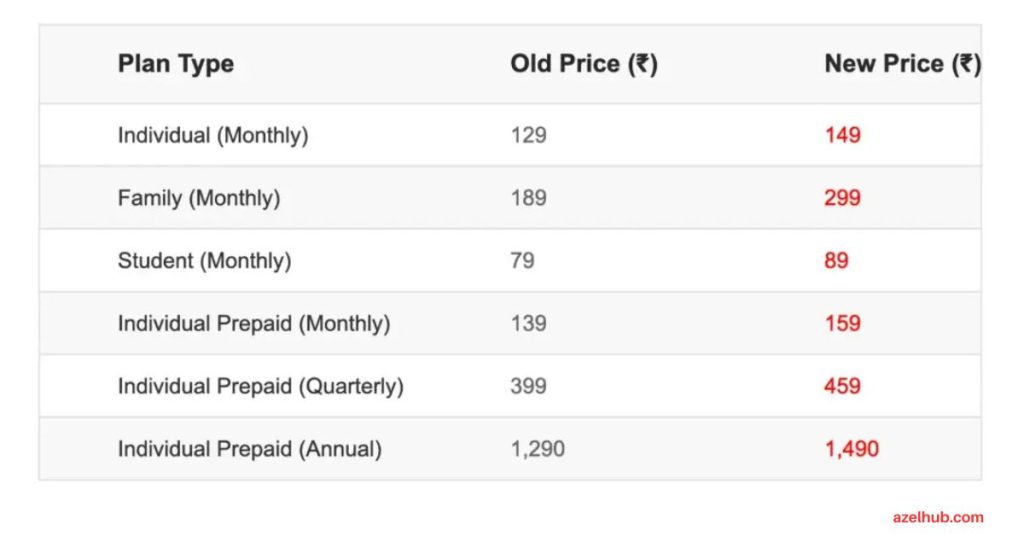
Task: Click the old price 1,290 cell
Action: 537,449
